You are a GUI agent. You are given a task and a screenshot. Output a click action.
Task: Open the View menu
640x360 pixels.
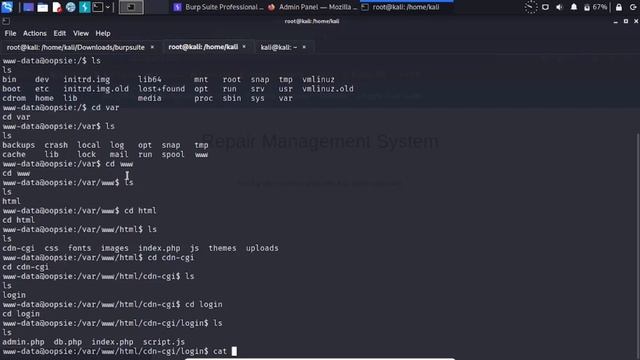81,33
